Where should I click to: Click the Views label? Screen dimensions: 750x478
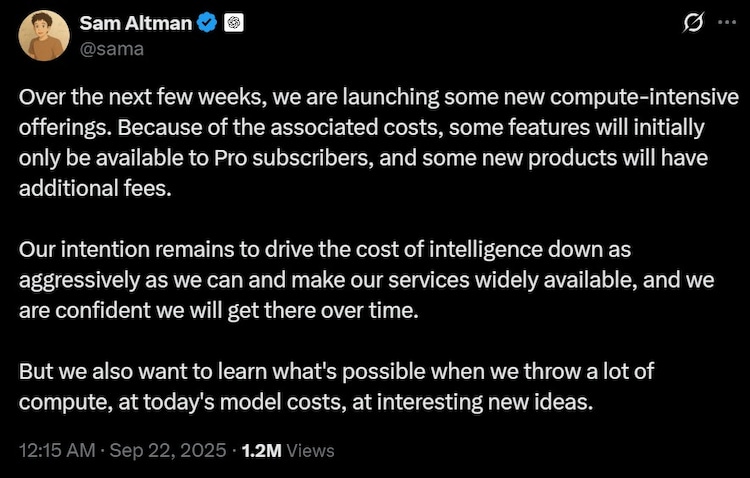[310, 450]
